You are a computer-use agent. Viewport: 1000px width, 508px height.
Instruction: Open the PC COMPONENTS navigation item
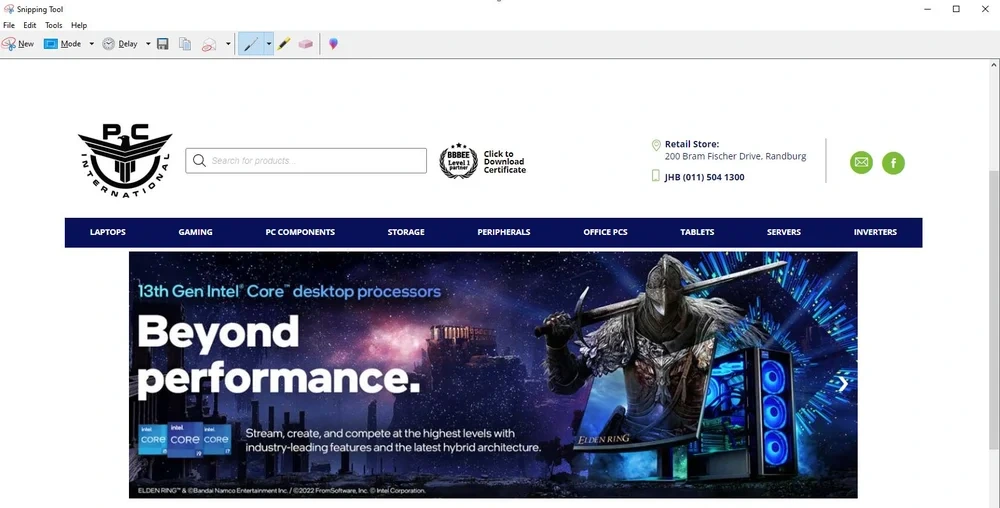(x=300, y=232)
